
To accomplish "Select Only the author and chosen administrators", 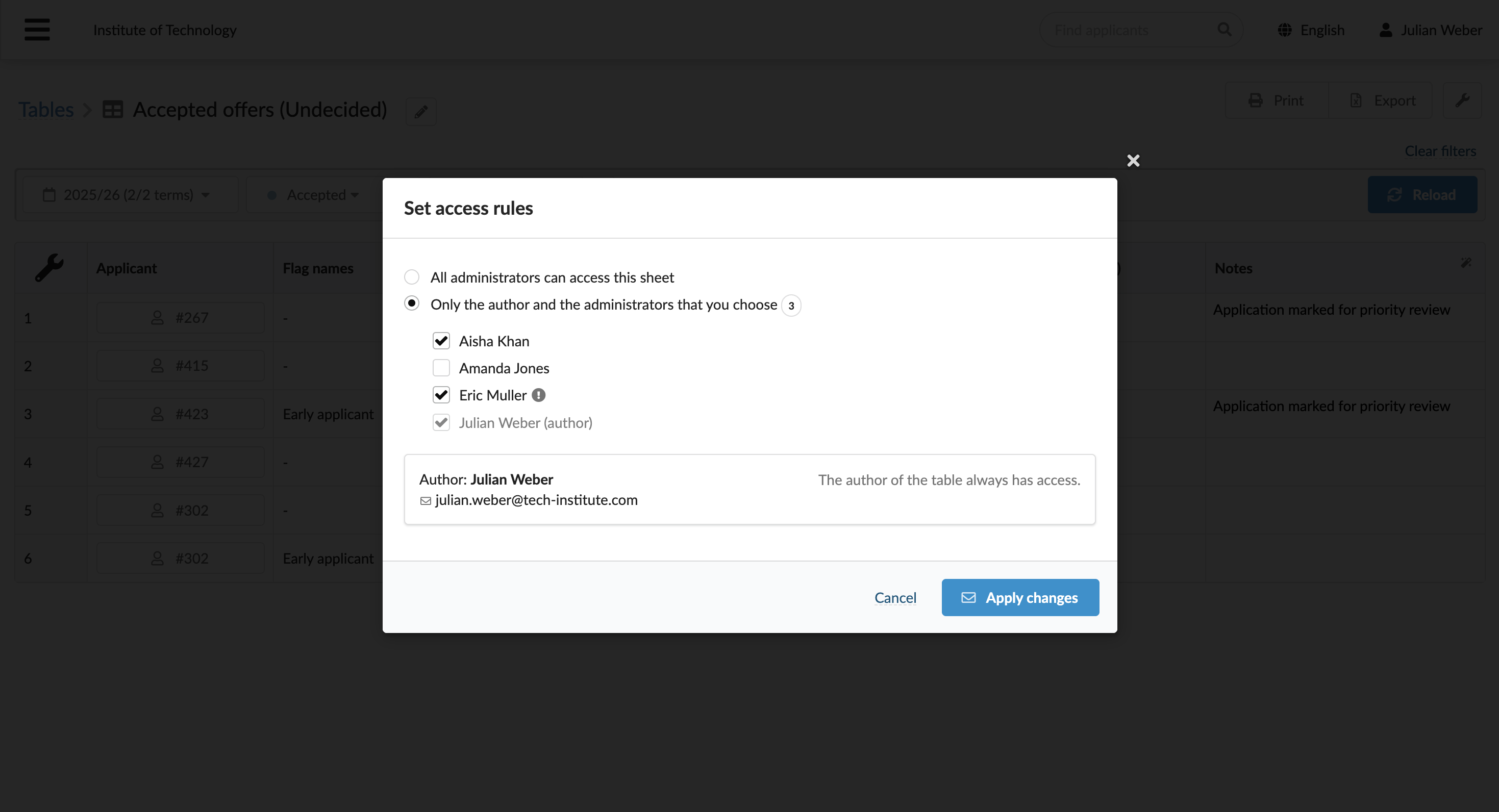I will point(411,303).
